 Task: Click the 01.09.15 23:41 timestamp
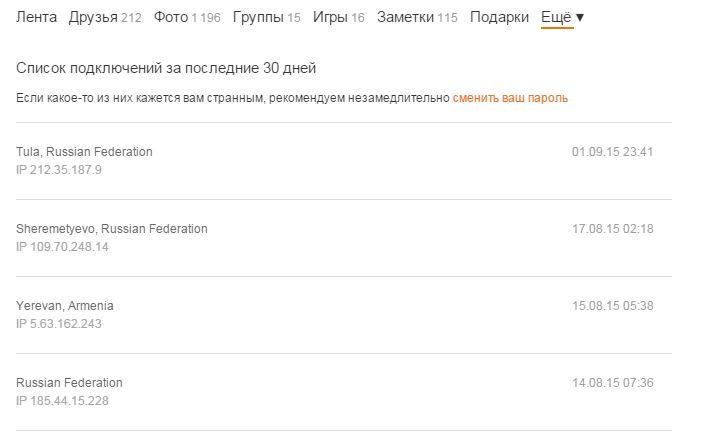click(x=612, y=152)
